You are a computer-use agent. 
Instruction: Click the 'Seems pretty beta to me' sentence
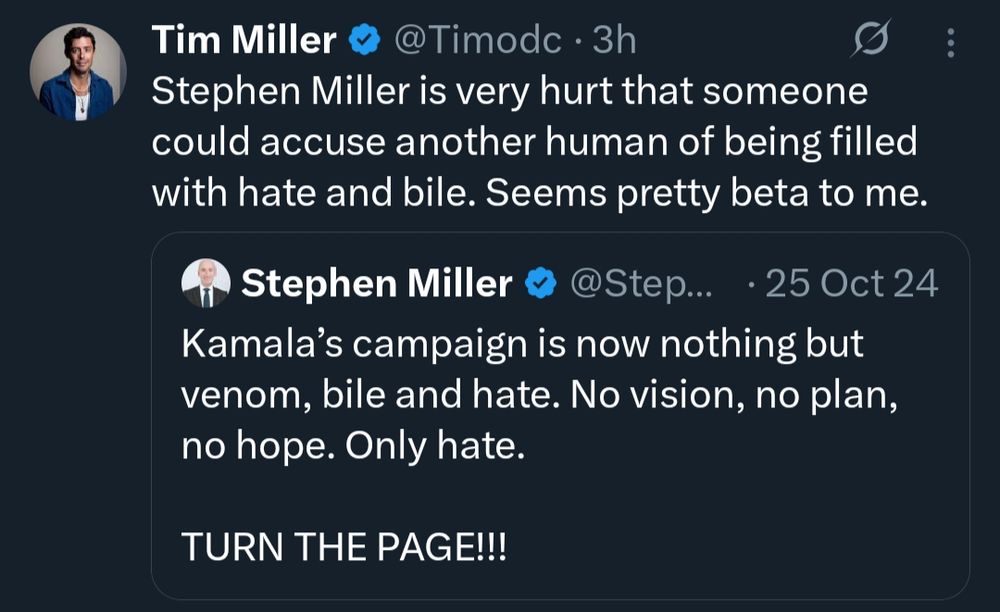tap(707, 193)
